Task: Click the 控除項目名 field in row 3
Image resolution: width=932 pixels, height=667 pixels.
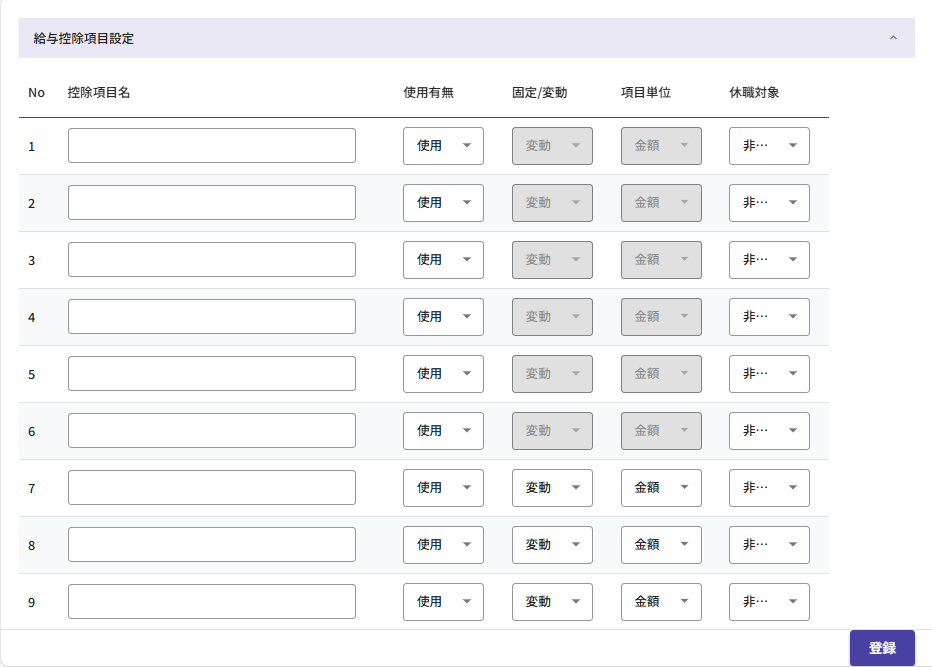Action: (211, 260)
